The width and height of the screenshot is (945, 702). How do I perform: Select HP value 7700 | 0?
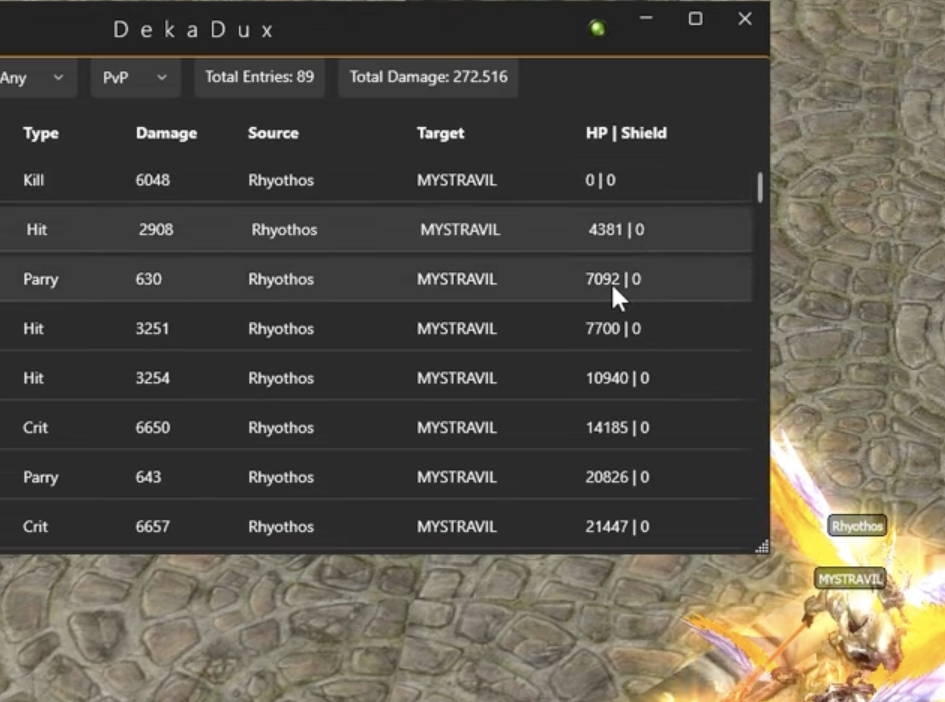tap(613, 328)
